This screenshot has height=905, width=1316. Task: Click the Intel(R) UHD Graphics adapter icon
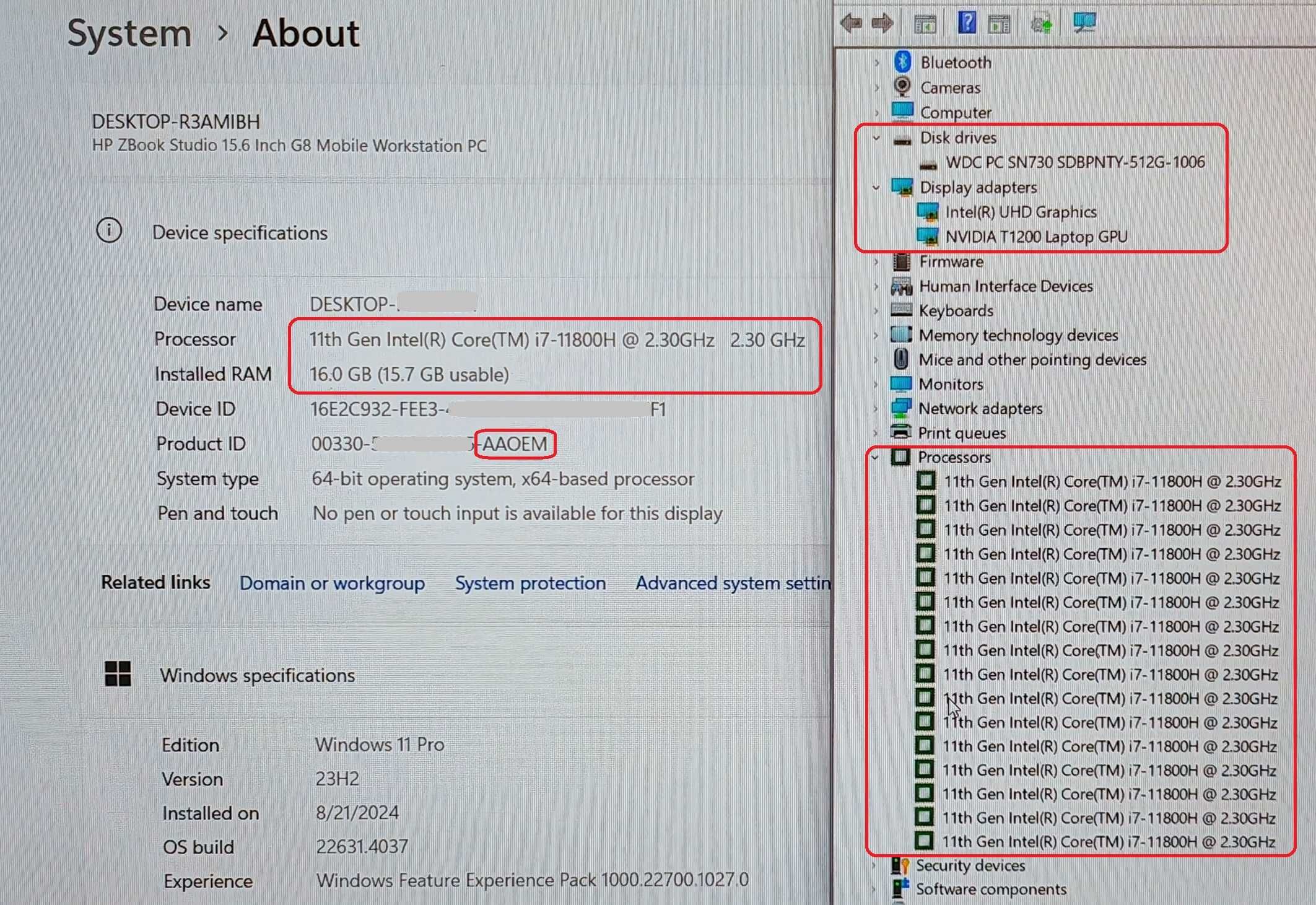click(928, 212)
